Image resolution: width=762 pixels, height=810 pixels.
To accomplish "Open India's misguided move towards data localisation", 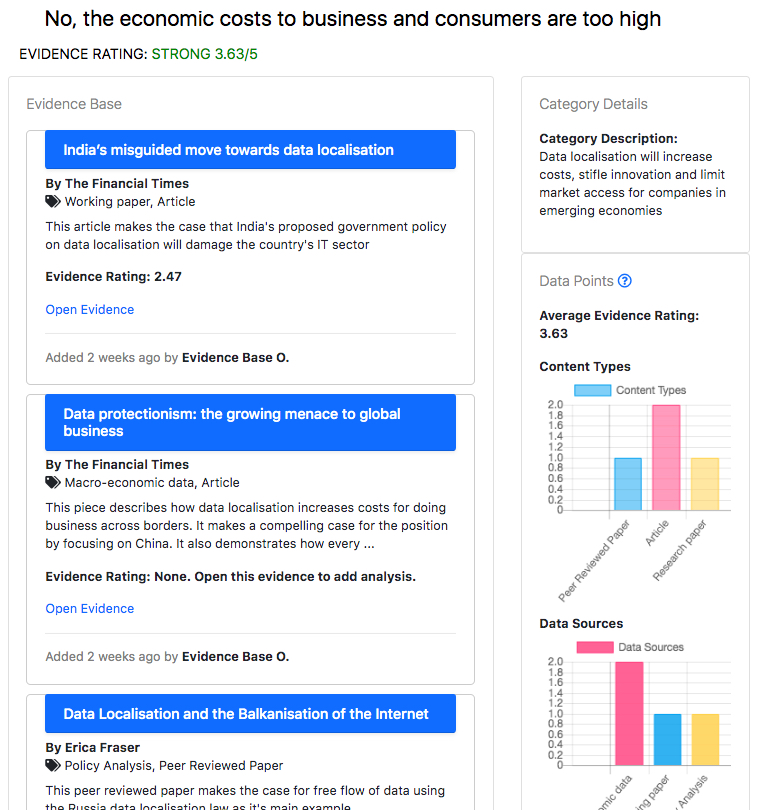I will pyautogui.click(x=228, y=150).
